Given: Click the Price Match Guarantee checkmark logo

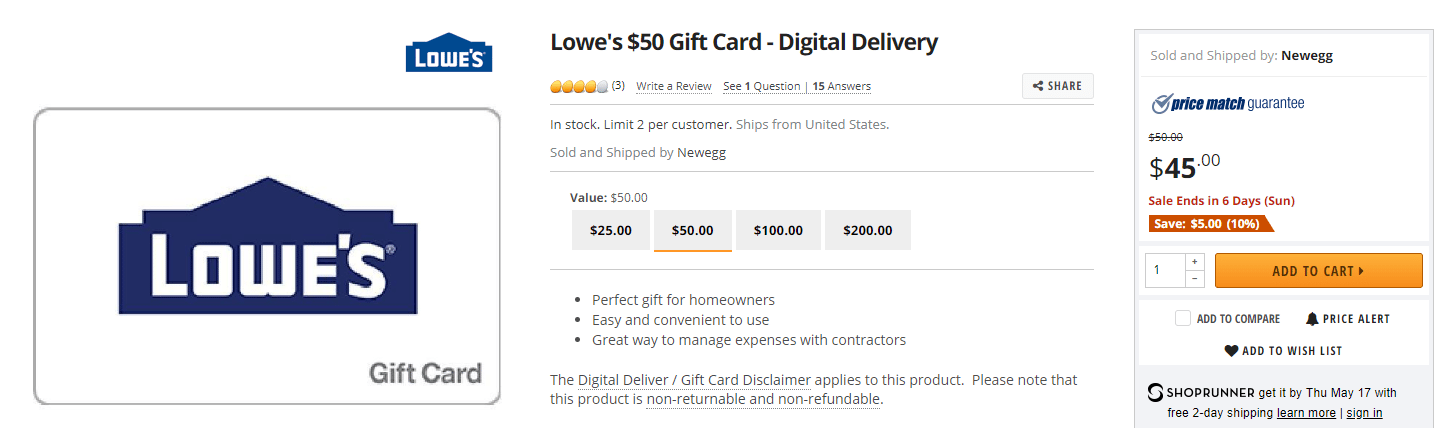Looking at the screenshot, I should [x=1162, y=103].
